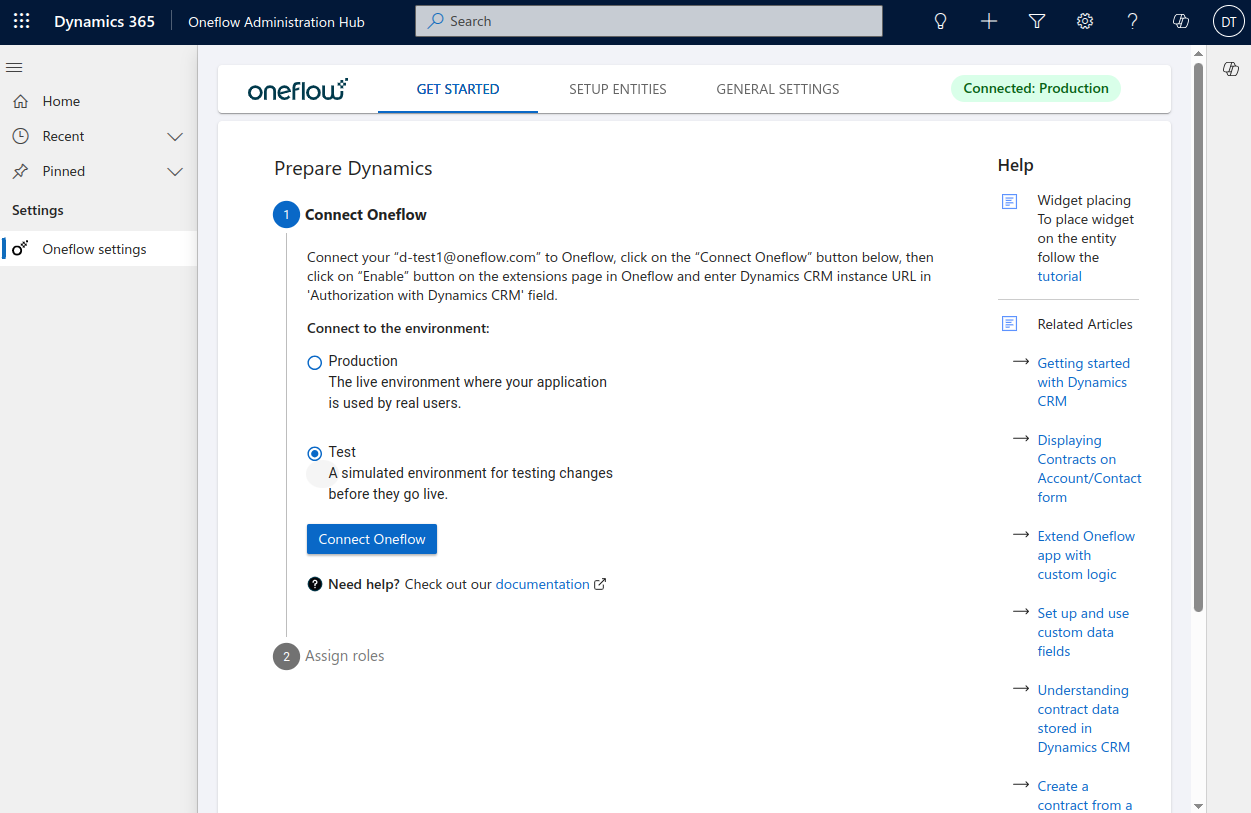Open Understanding contract data stored article
1251x813 pixels.
1084,718
